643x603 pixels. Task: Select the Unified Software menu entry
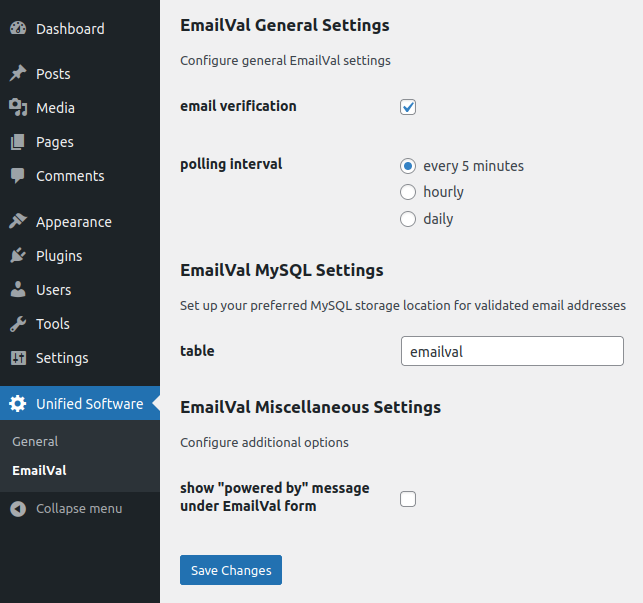coord(80,403)
